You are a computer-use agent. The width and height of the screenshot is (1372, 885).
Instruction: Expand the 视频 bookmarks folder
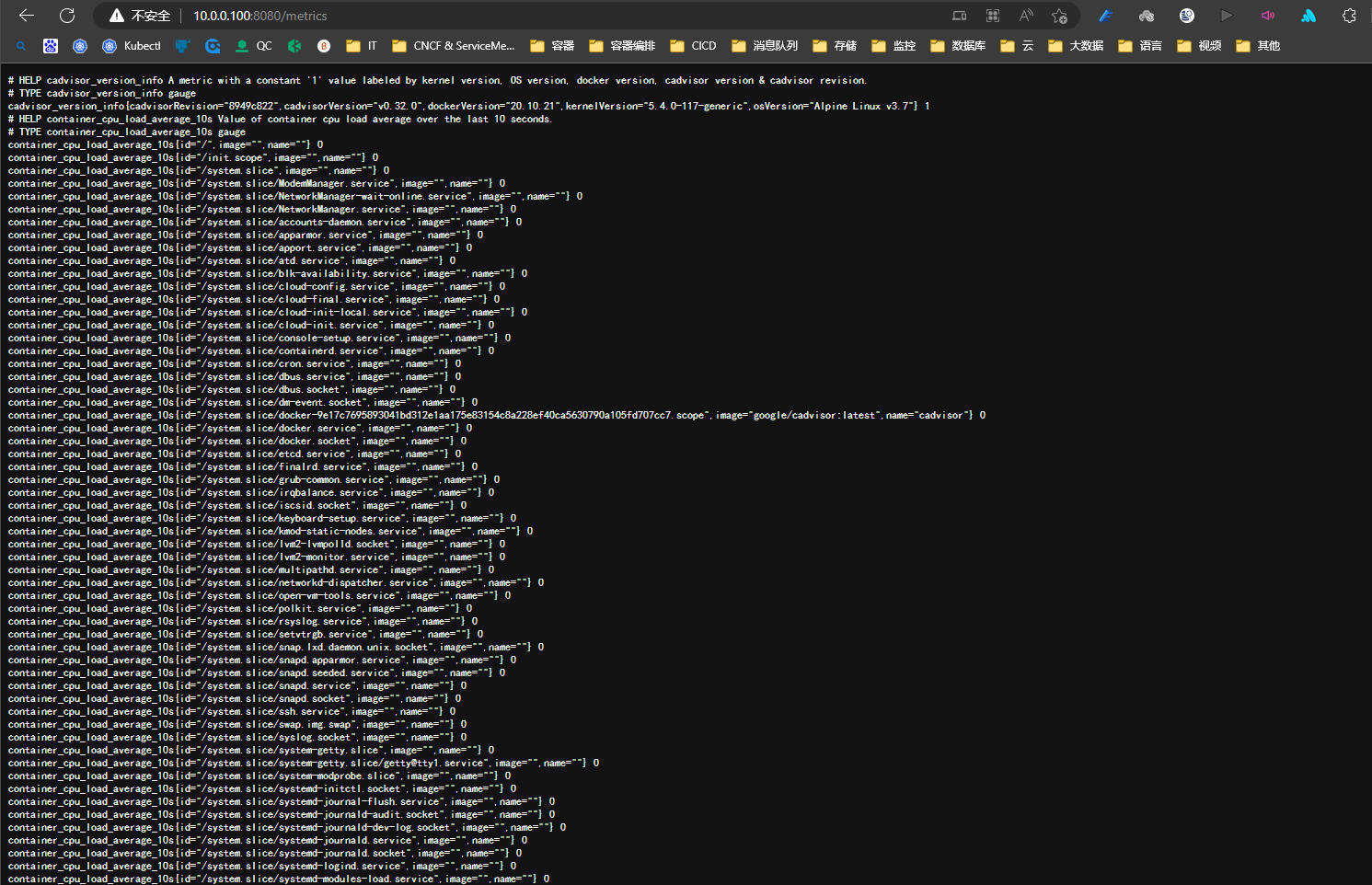(x=1199, y=45)
